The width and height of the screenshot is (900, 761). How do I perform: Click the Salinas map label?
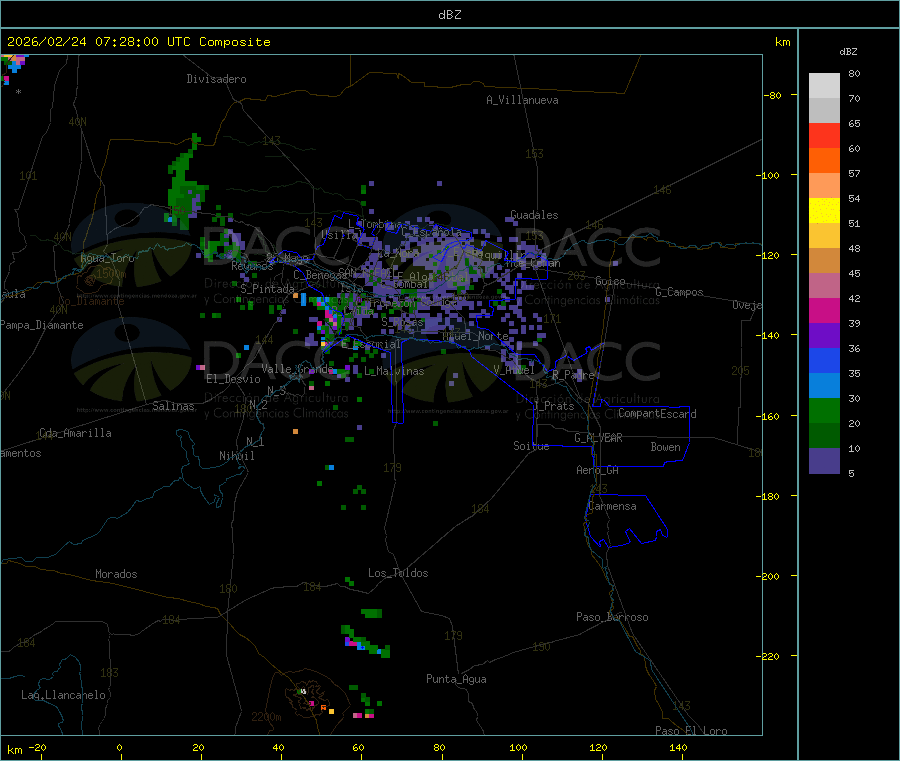tap(173, 406)
